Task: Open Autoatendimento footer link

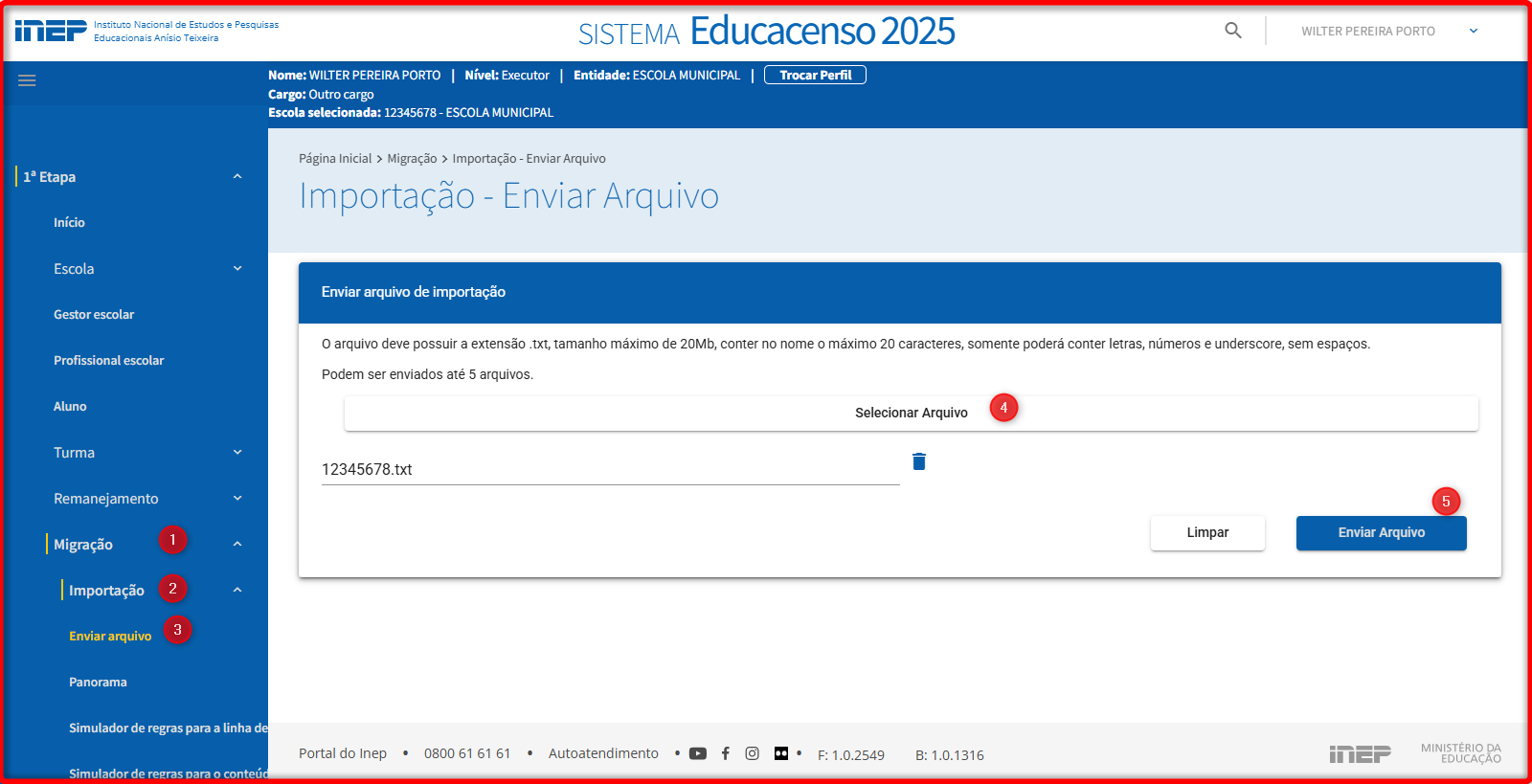Action: pyautogui.click(x=603, y=753)
